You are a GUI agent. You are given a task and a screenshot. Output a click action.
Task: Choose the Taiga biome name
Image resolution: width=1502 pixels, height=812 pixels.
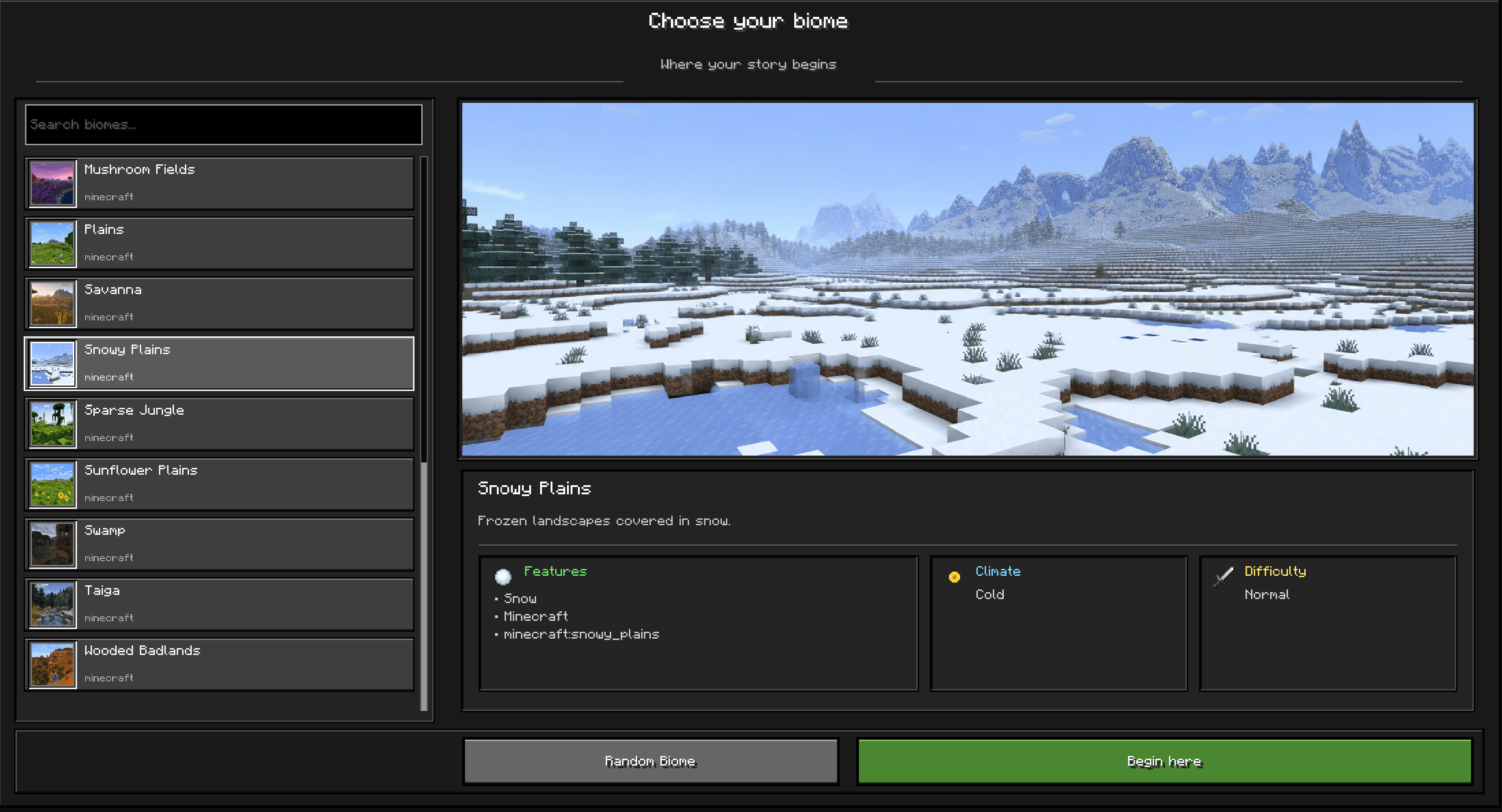coord(102,590)
